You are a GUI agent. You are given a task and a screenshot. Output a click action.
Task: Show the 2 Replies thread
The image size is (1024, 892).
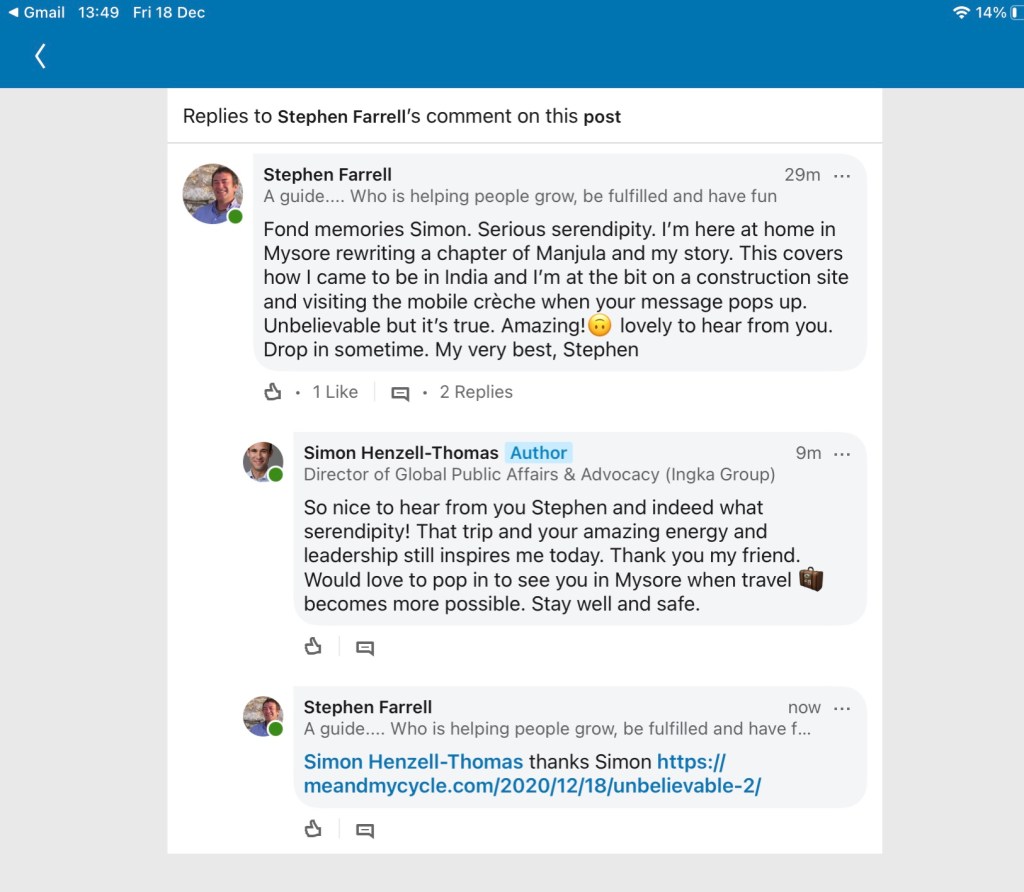tap(476, 392)
